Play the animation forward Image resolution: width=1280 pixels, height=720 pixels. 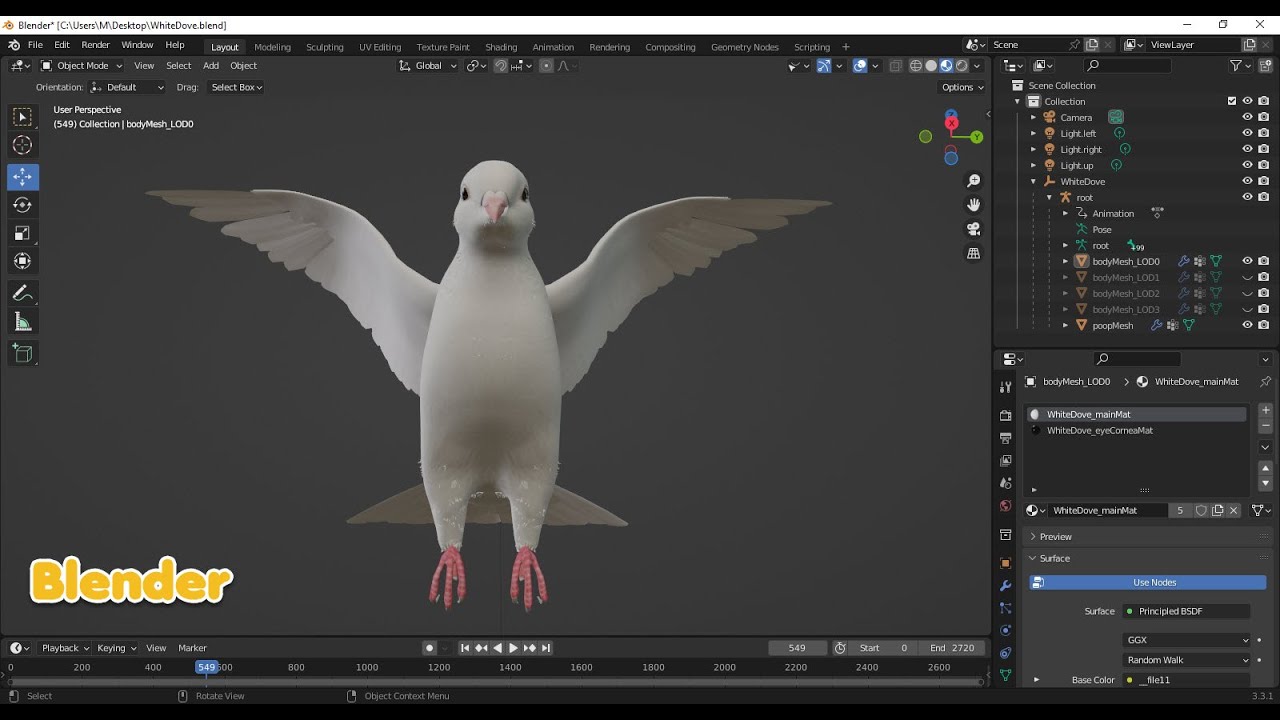click(513, 648)
